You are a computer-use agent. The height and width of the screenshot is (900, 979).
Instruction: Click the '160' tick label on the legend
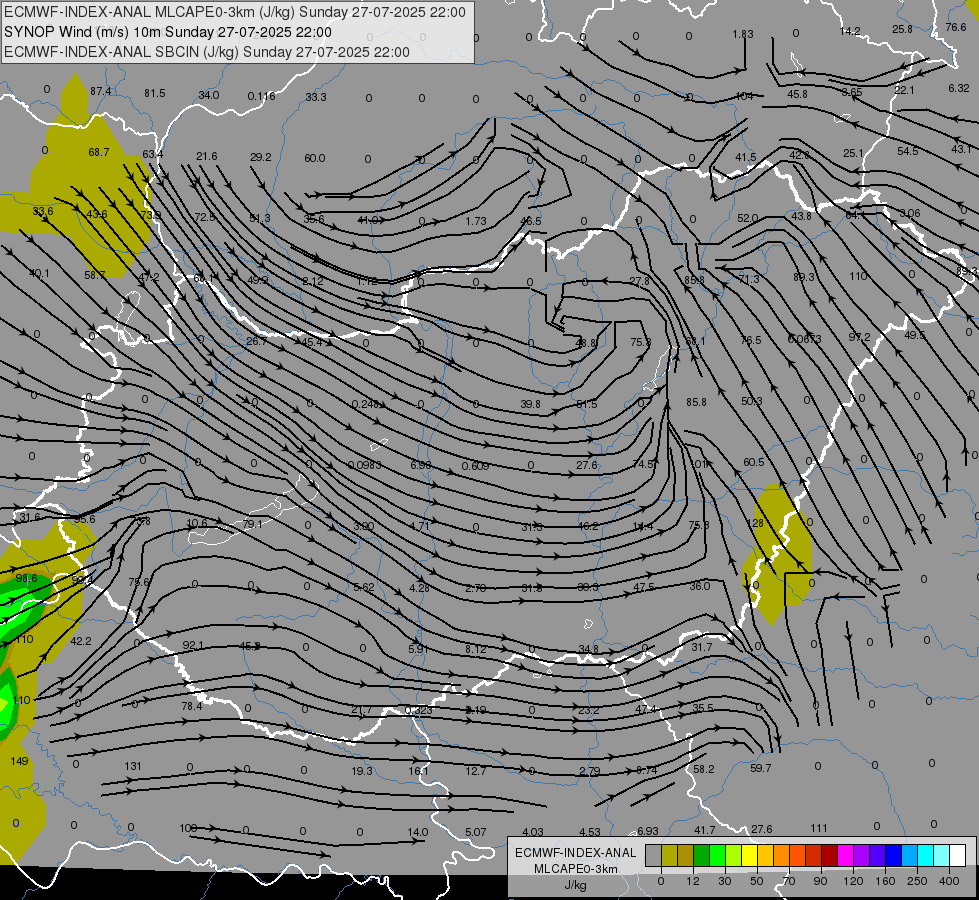[885, 881]
